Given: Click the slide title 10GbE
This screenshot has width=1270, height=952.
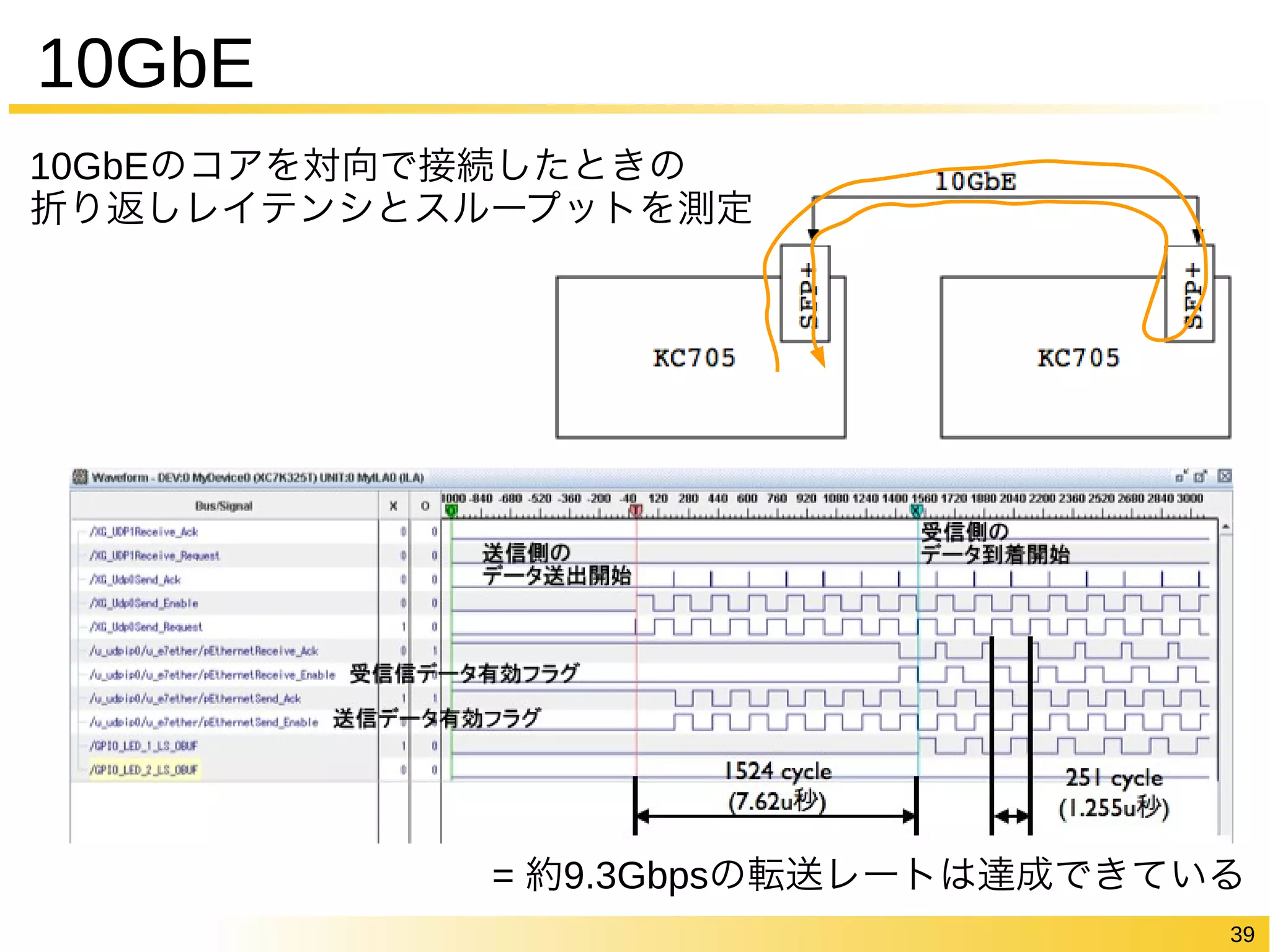Looking at the screenshot, I should [146, 63].
